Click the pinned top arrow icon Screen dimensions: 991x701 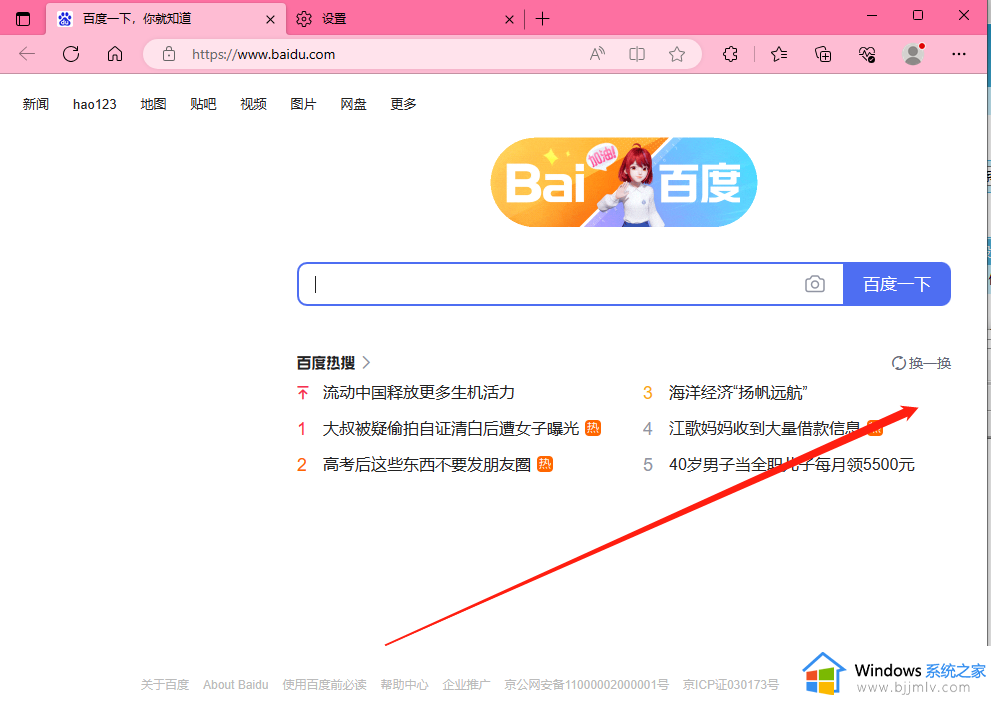coord(303,393)
